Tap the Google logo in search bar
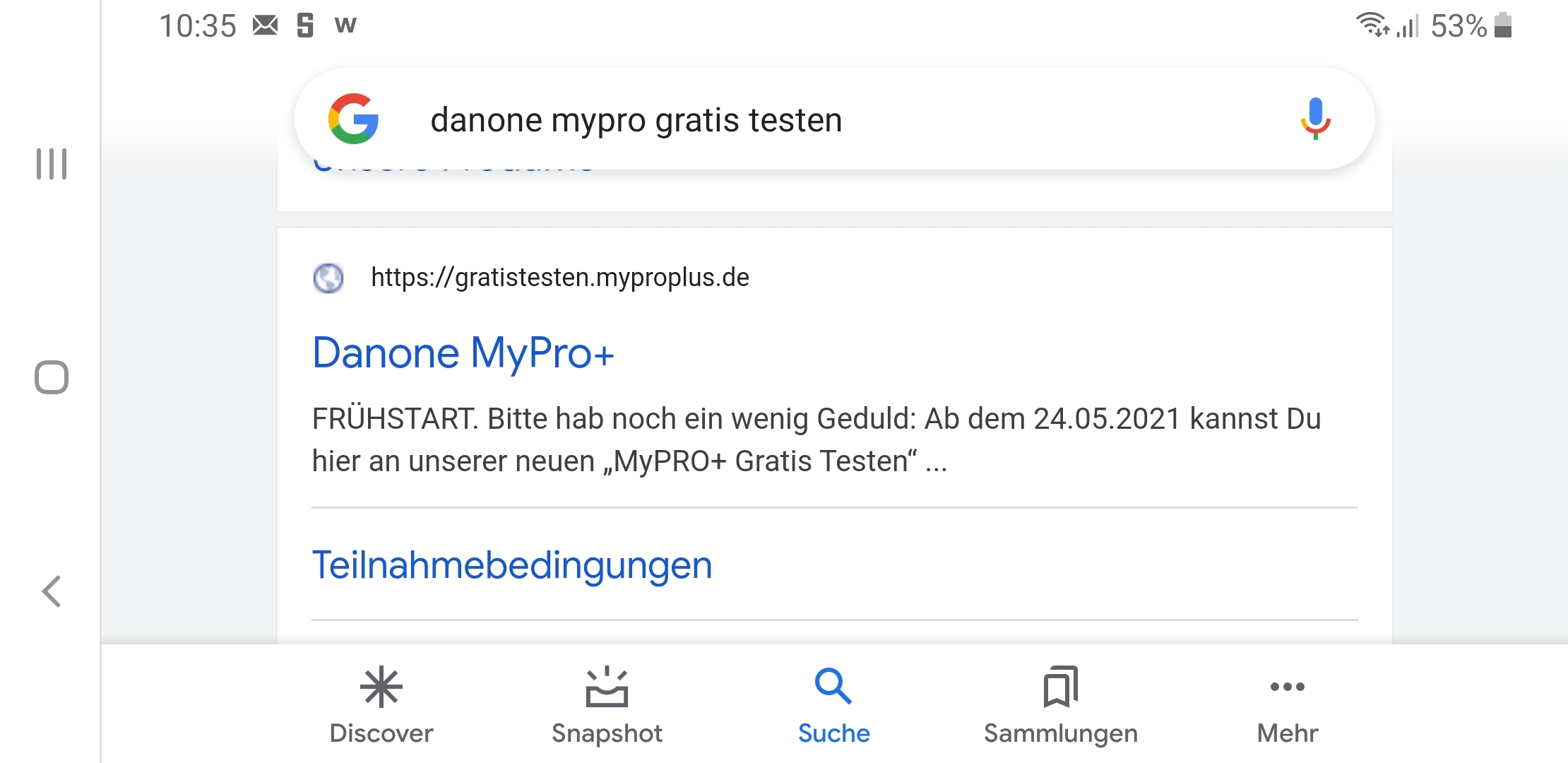Screen dimensions: 1568x763 pyautogui.click(x=354, y=119)
